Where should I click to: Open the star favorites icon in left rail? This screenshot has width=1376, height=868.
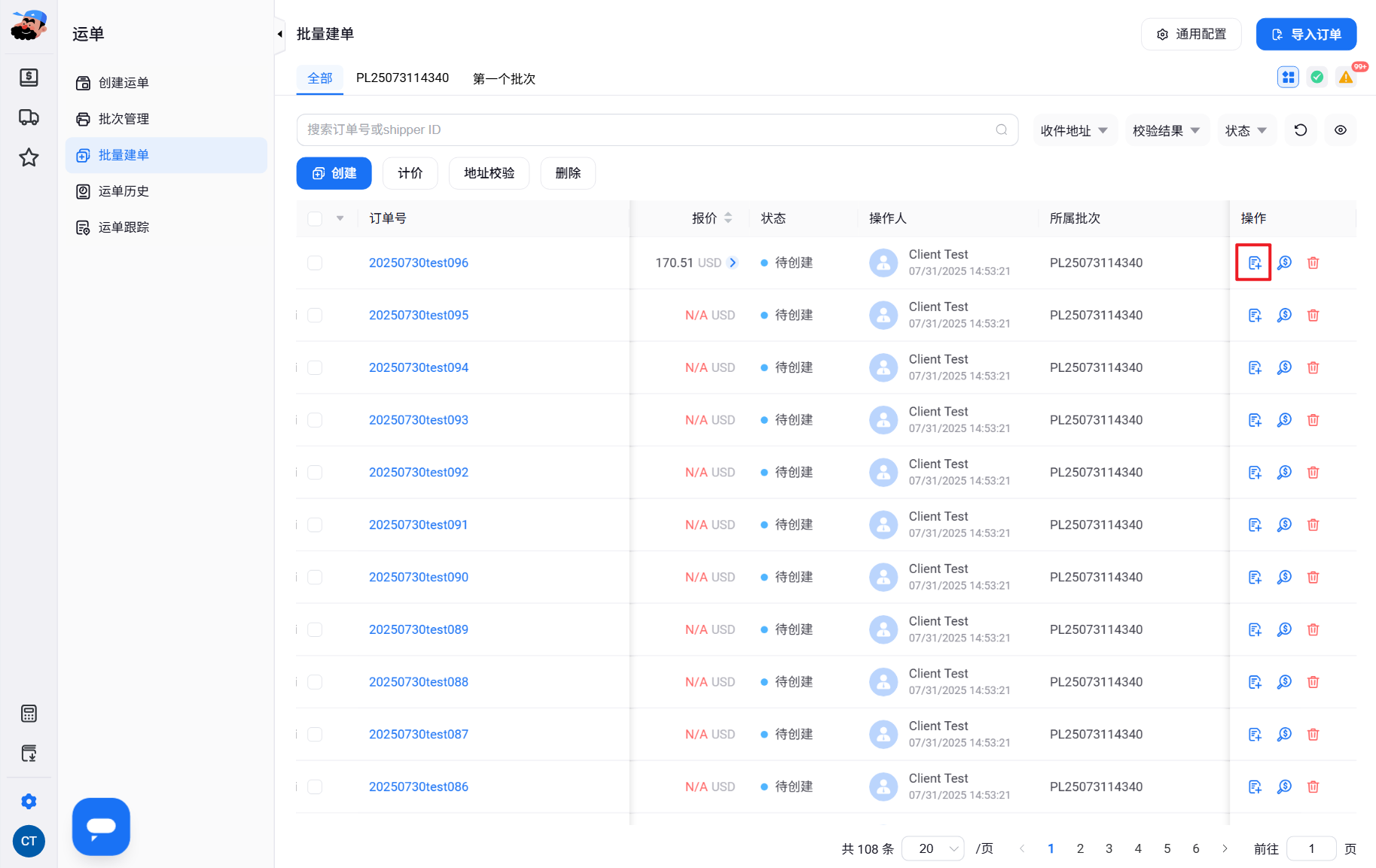tap(29, 157)
